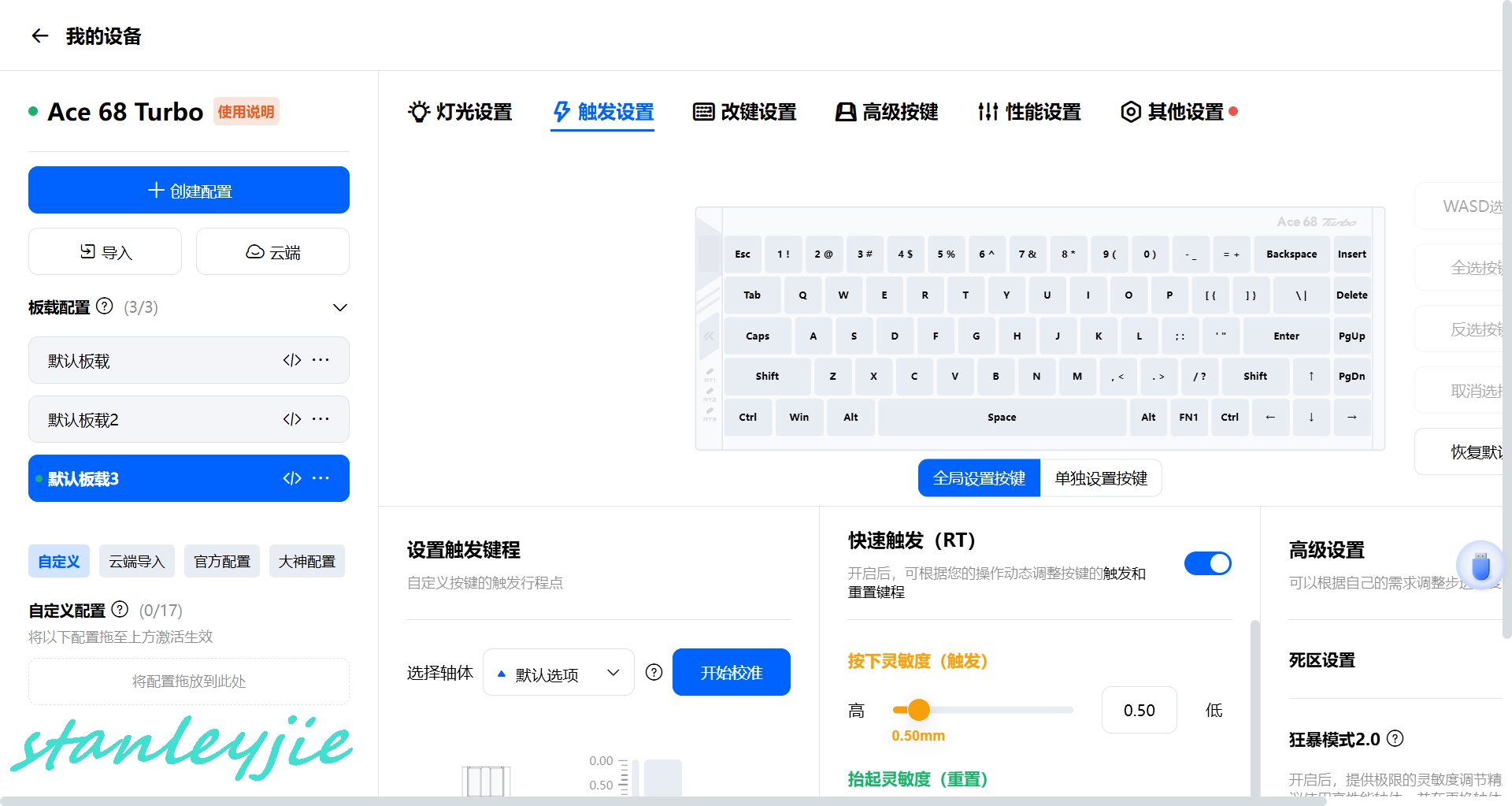Open the 高级按键 tab
The width and height of the screenshot is (1512, 806).
pyautogui.click(x=887, y=112)
